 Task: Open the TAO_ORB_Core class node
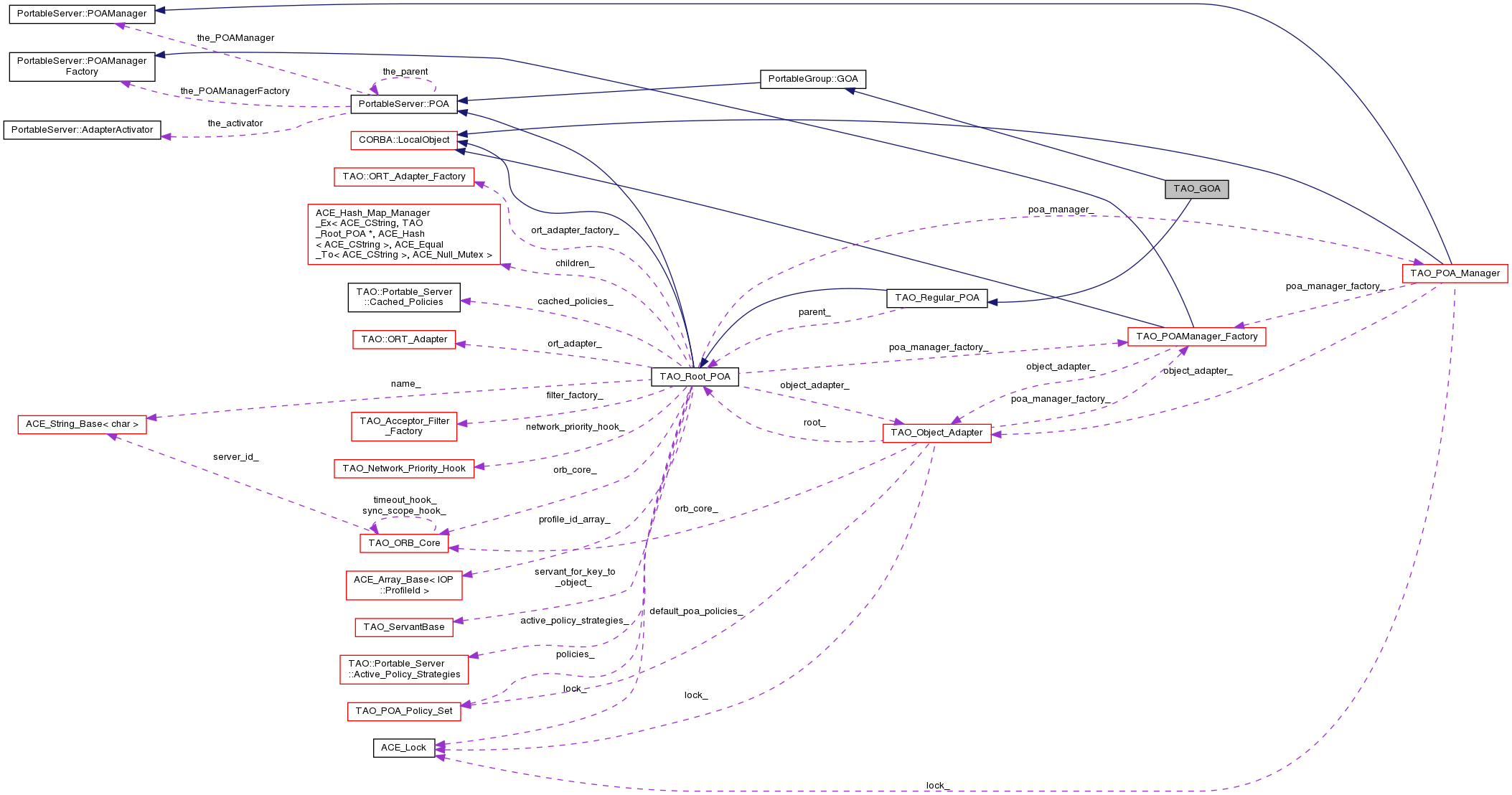[404, 543]
